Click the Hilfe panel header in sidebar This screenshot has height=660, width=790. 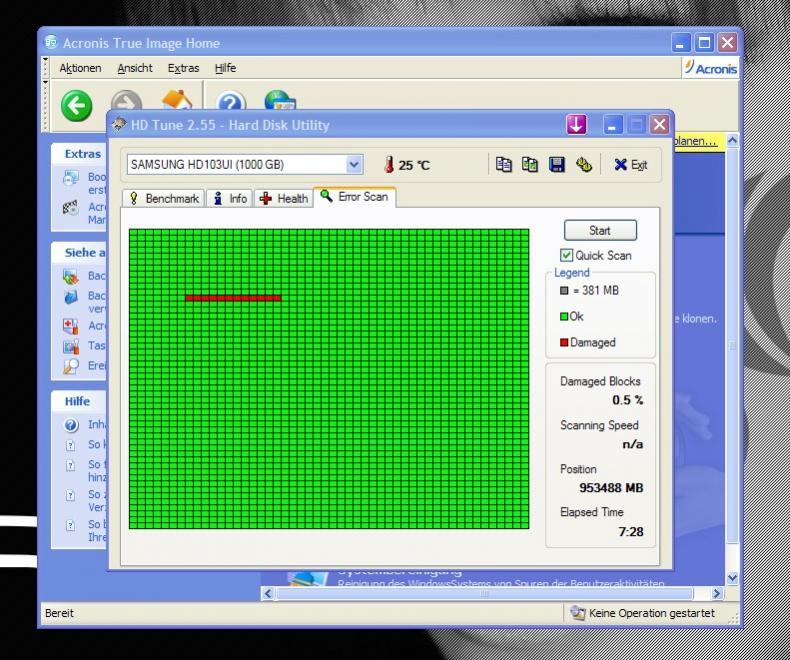81,401
